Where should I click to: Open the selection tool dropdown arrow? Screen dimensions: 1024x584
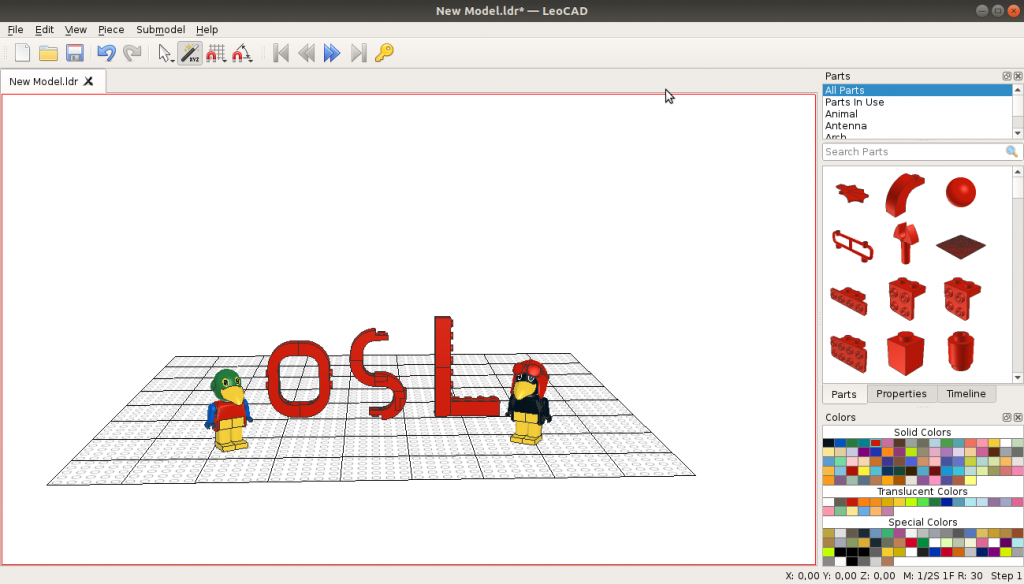[172, 59]
